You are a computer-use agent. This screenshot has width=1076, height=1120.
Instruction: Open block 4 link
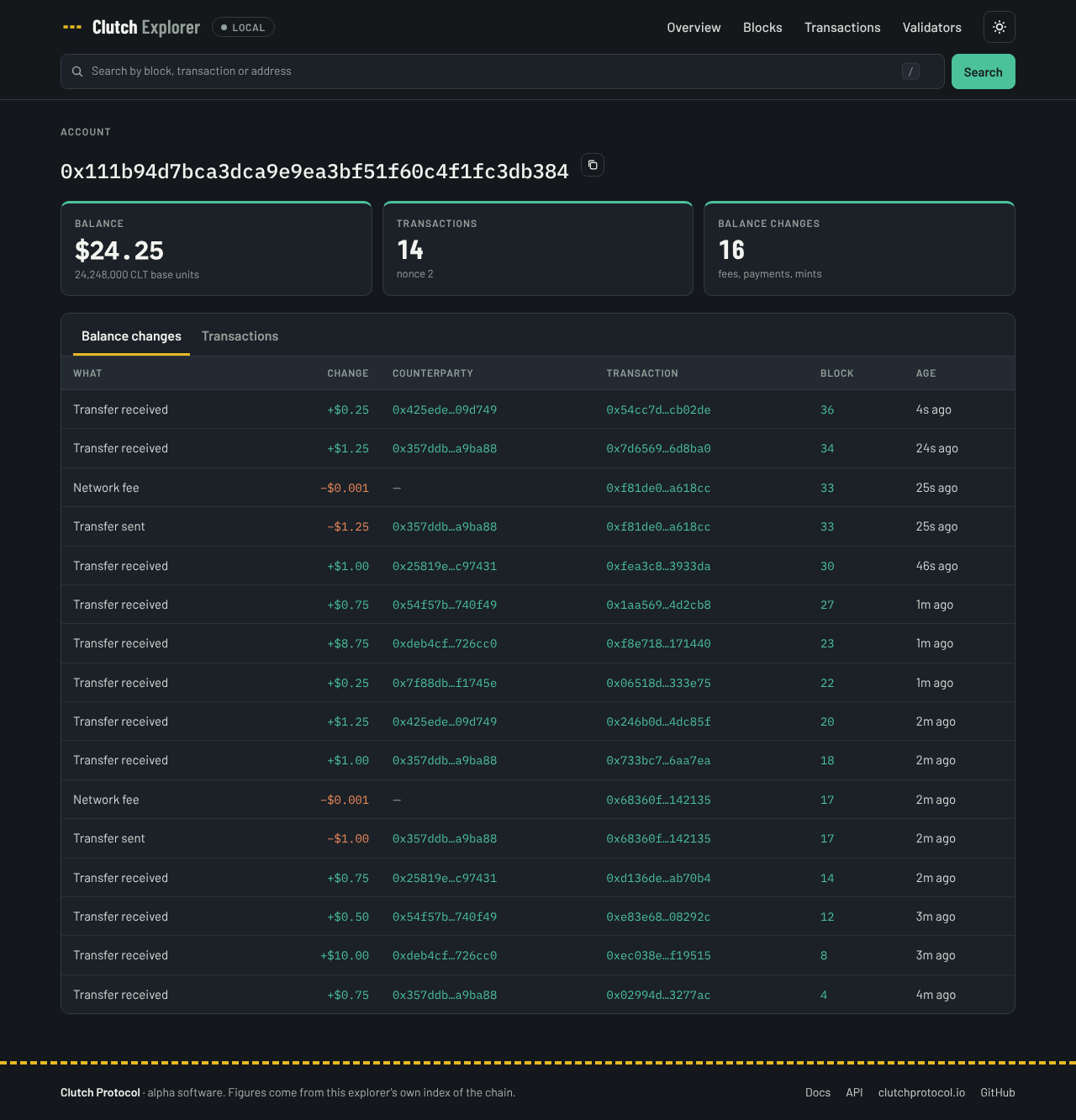point(824,995)
